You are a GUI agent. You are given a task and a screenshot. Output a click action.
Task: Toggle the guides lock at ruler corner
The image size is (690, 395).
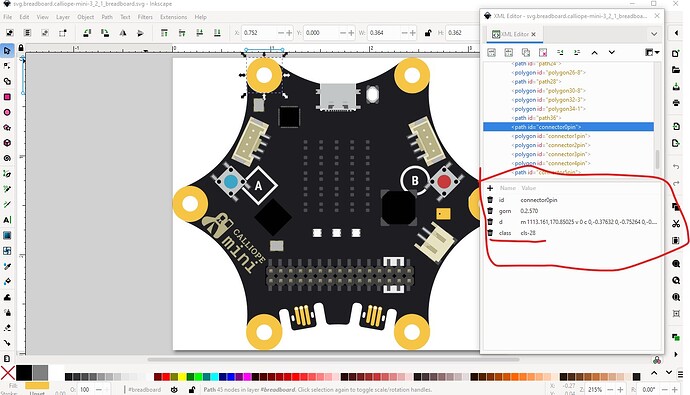[x=21, y=48]
